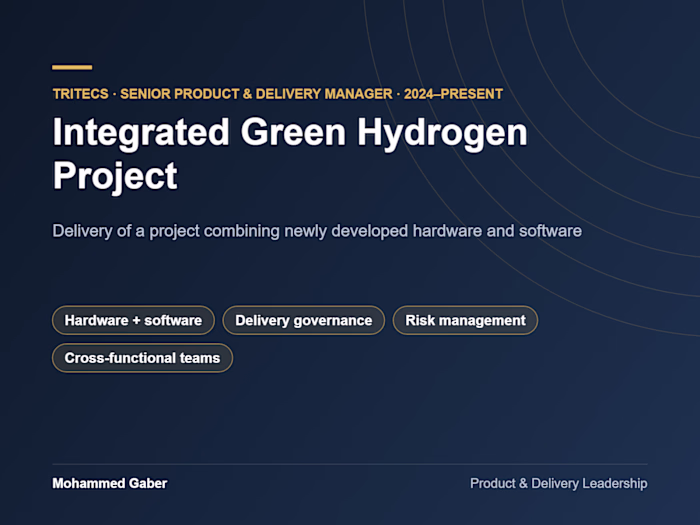Click the 'Integrated Green Hydrogen Project' title
Image resolution: width=700 pixels, height=525 pixels.
point(290,154)
